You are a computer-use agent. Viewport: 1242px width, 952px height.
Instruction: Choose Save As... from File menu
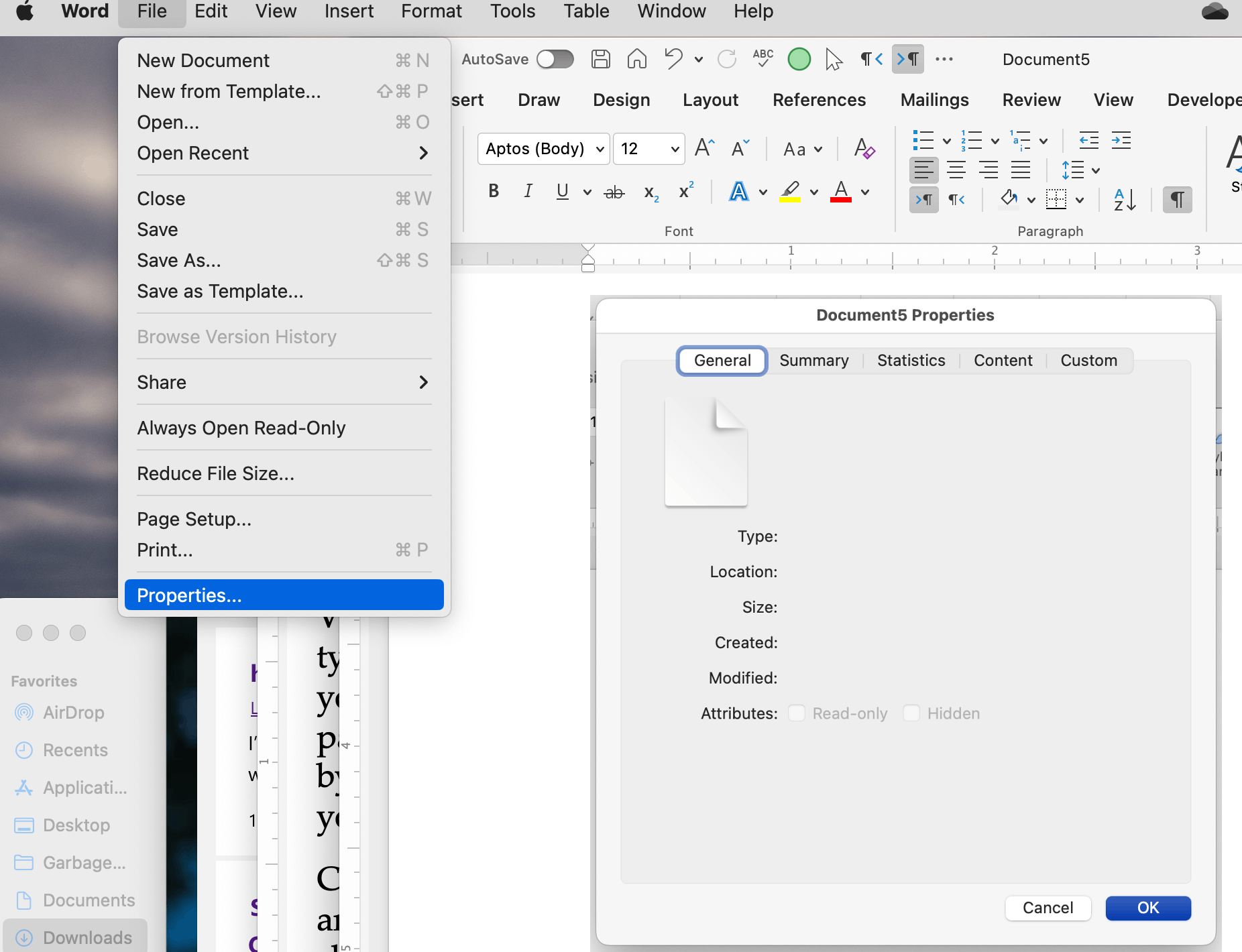[284, 260]
